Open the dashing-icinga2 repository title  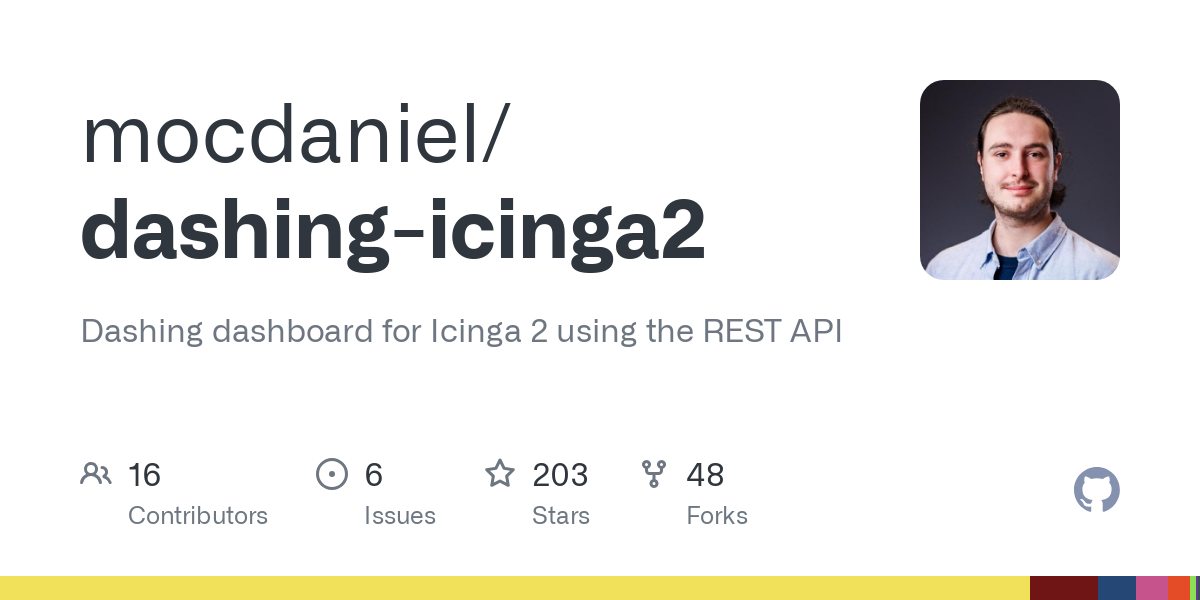pyautogui.click(x=393, y=230)
